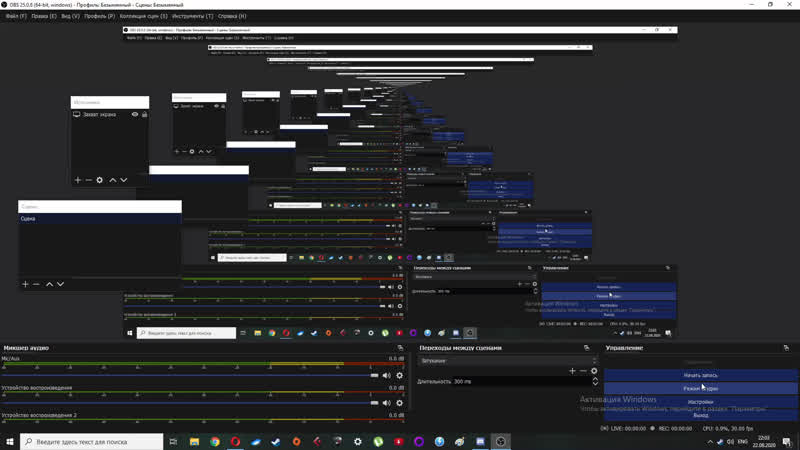Open the Справка menu
Screen dimensions: 800x450
coord(232,16)
